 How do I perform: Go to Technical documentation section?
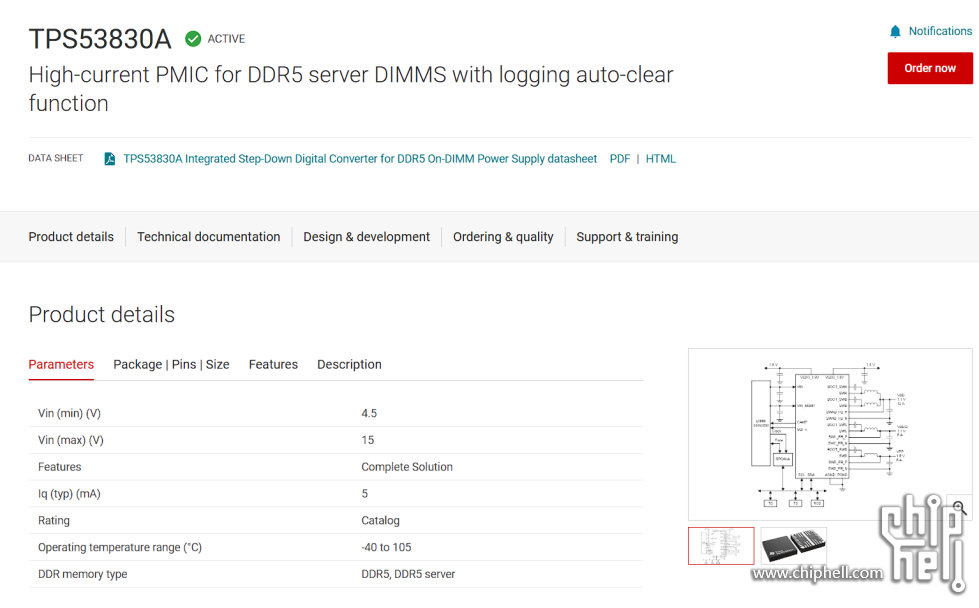point(209,237)
